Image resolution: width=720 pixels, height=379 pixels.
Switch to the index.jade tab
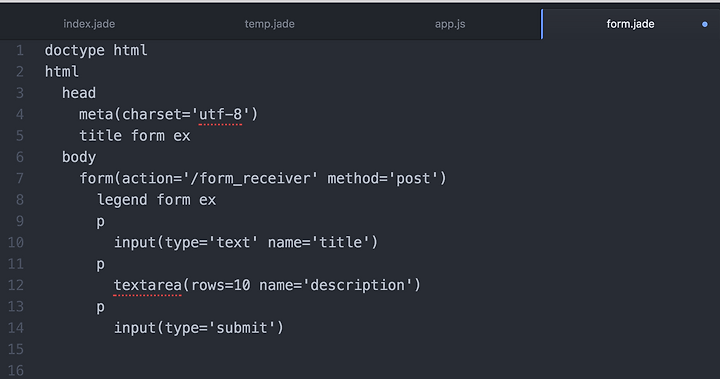click(89, 24)
